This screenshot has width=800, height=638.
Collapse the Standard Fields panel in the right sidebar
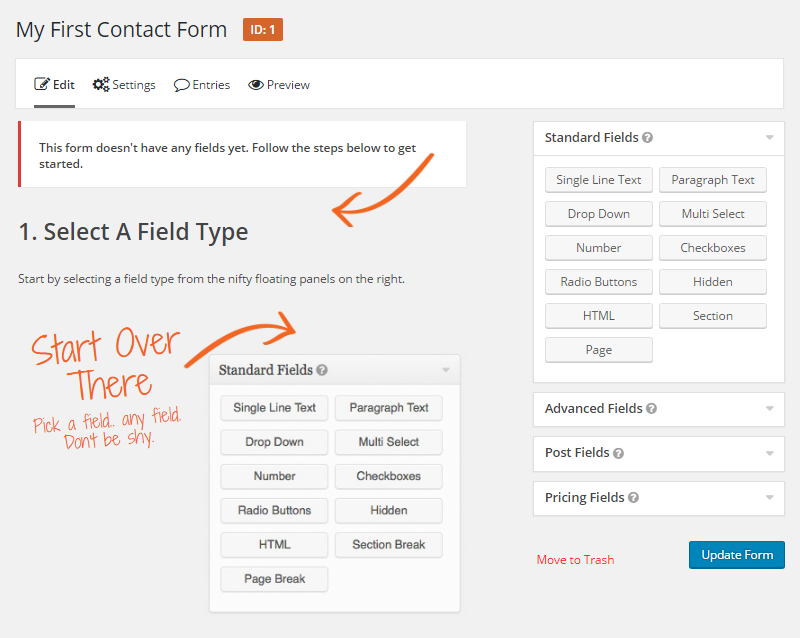[769, 138]
